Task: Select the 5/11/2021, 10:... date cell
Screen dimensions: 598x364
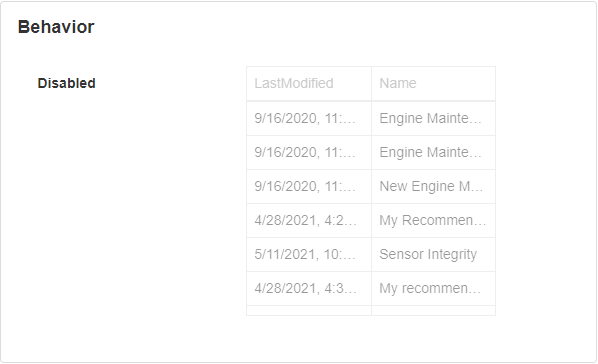Action: (309, 254)
